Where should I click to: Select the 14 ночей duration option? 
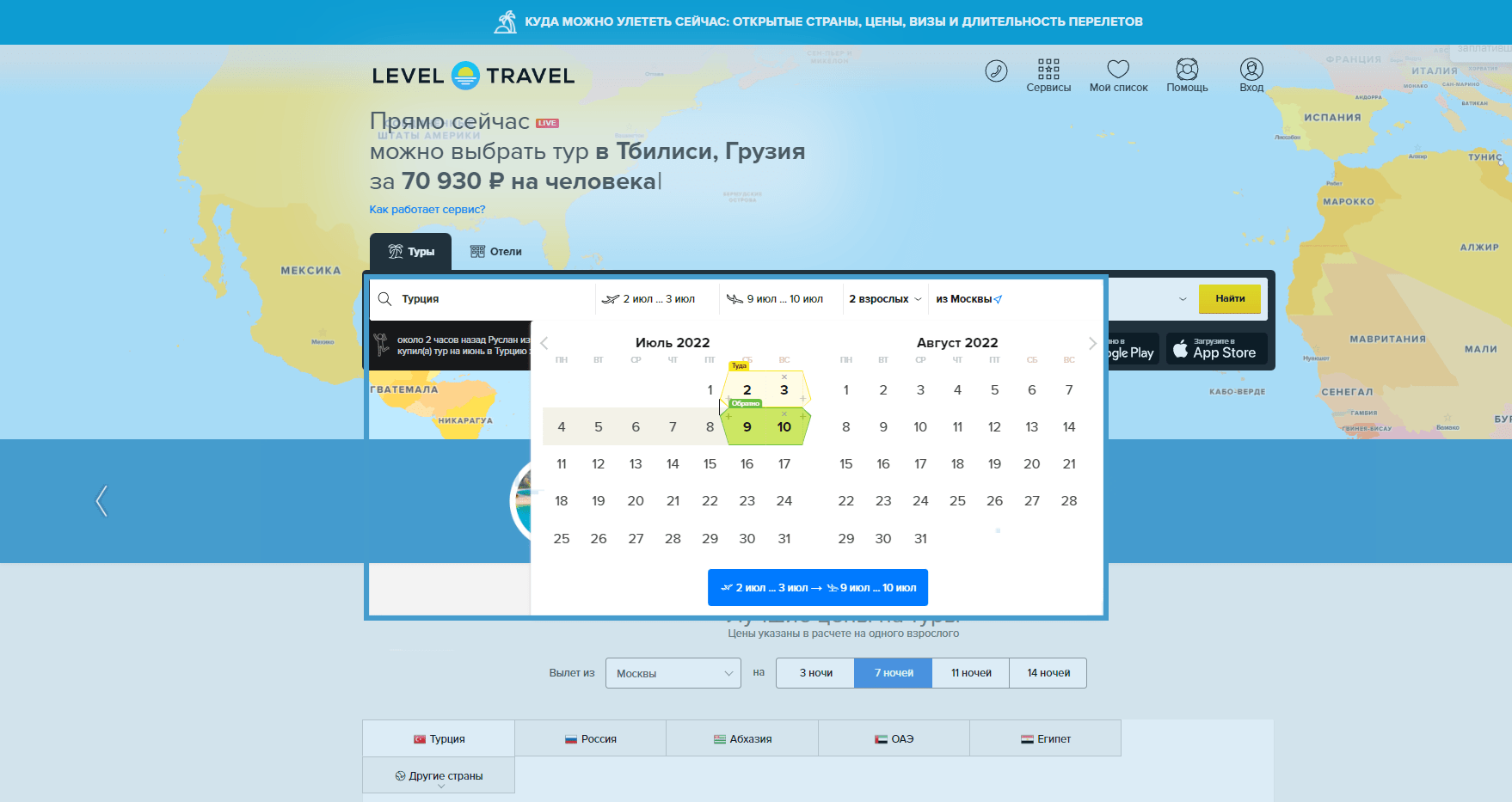(1048, 673)
